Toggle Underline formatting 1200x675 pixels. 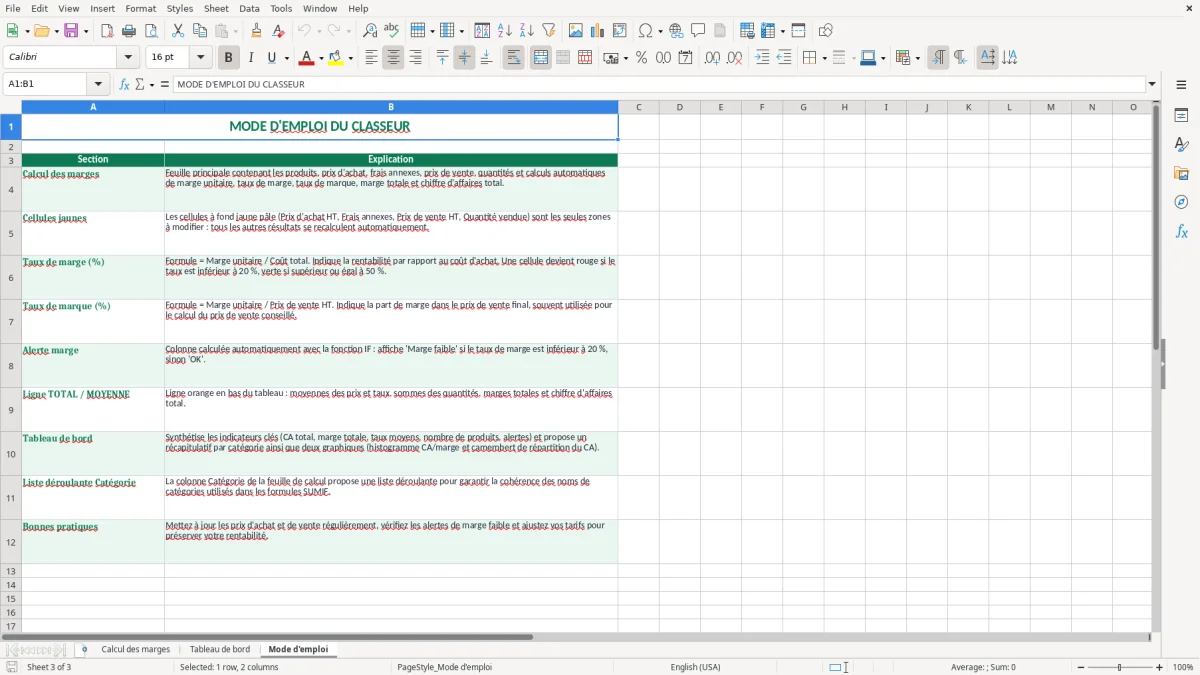pos(271,58)
